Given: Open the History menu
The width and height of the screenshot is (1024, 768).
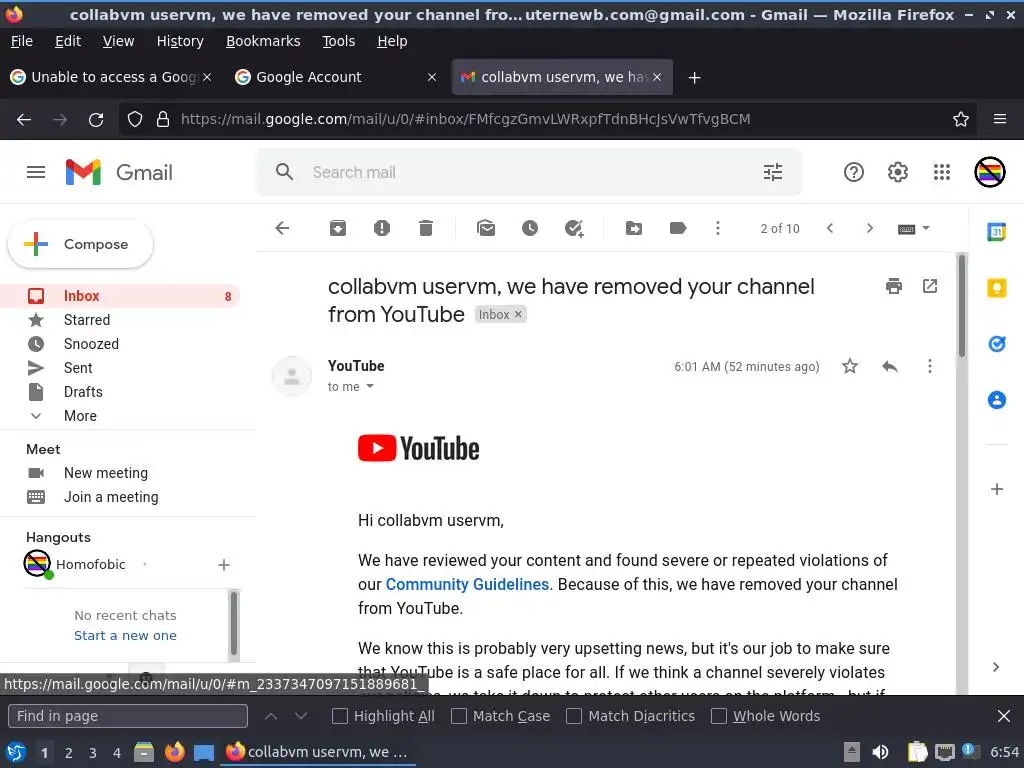Looking at the screenshot, I should (x=180, y=41).
